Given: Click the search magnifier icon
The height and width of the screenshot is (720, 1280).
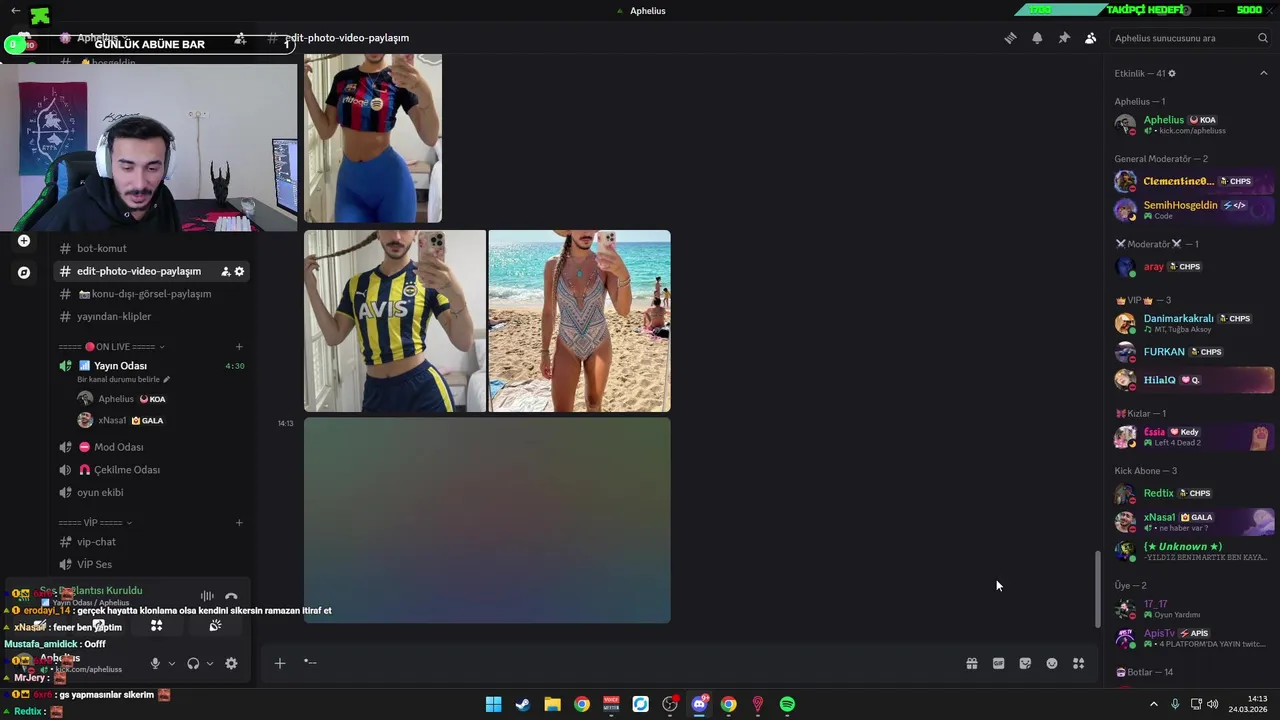Looking at the screenshot, I should pyautogui.click(x=1263, y=38).
